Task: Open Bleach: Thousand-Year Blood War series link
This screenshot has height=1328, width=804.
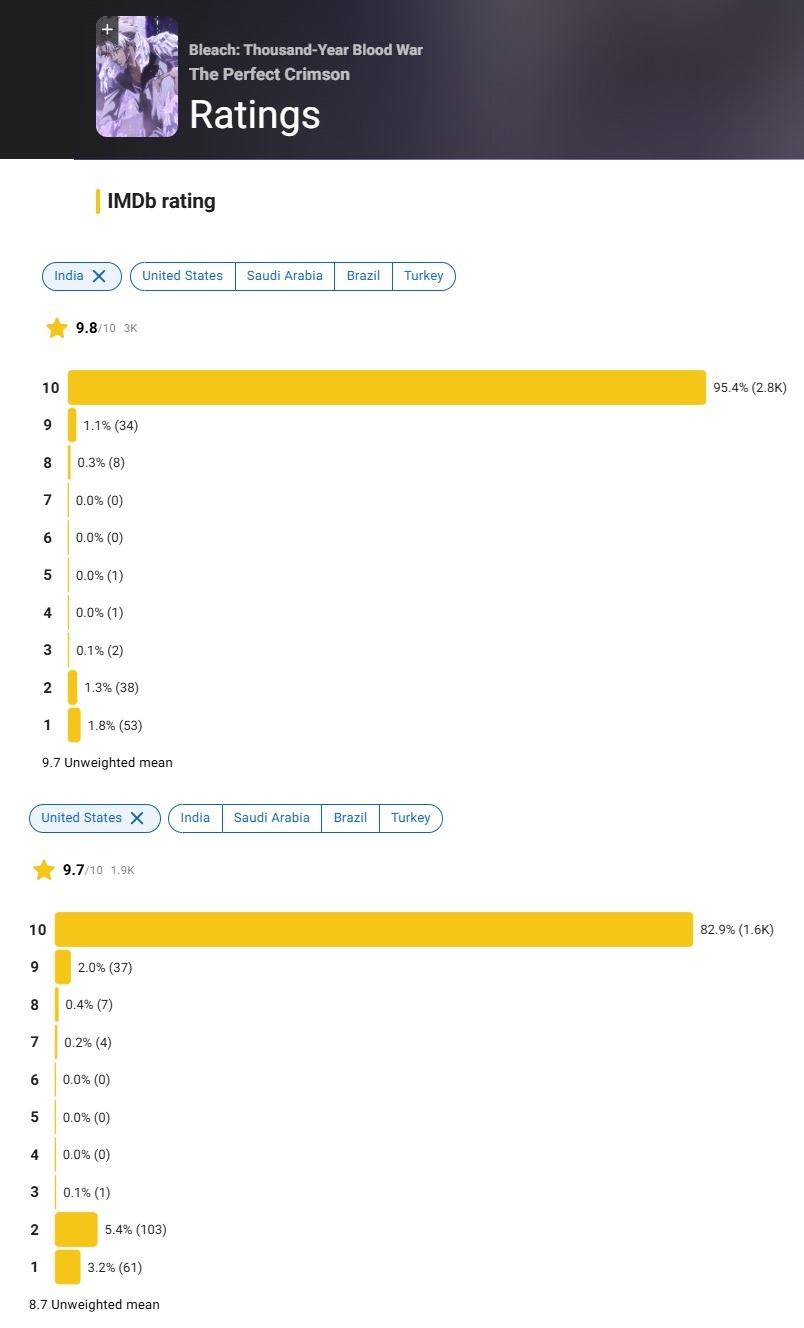Action: click(x=306, y=50)
